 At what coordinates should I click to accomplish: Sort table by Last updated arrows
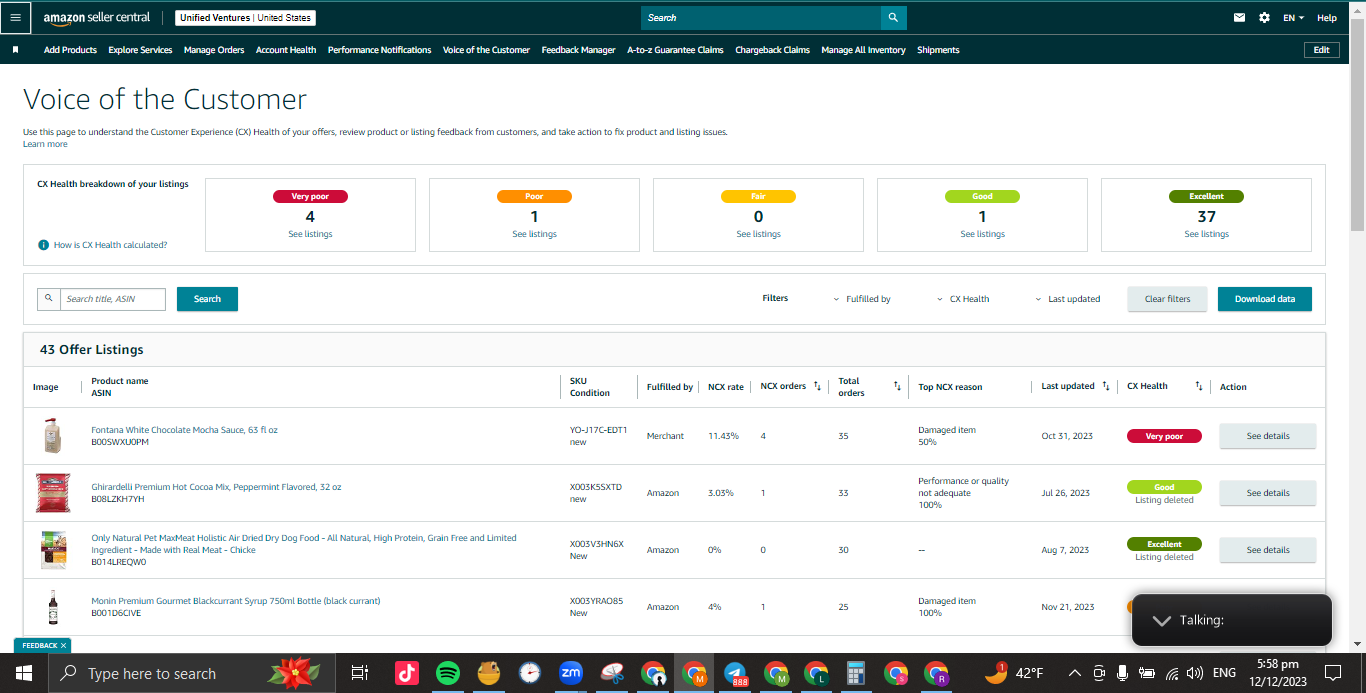[x=1105, y=386]
